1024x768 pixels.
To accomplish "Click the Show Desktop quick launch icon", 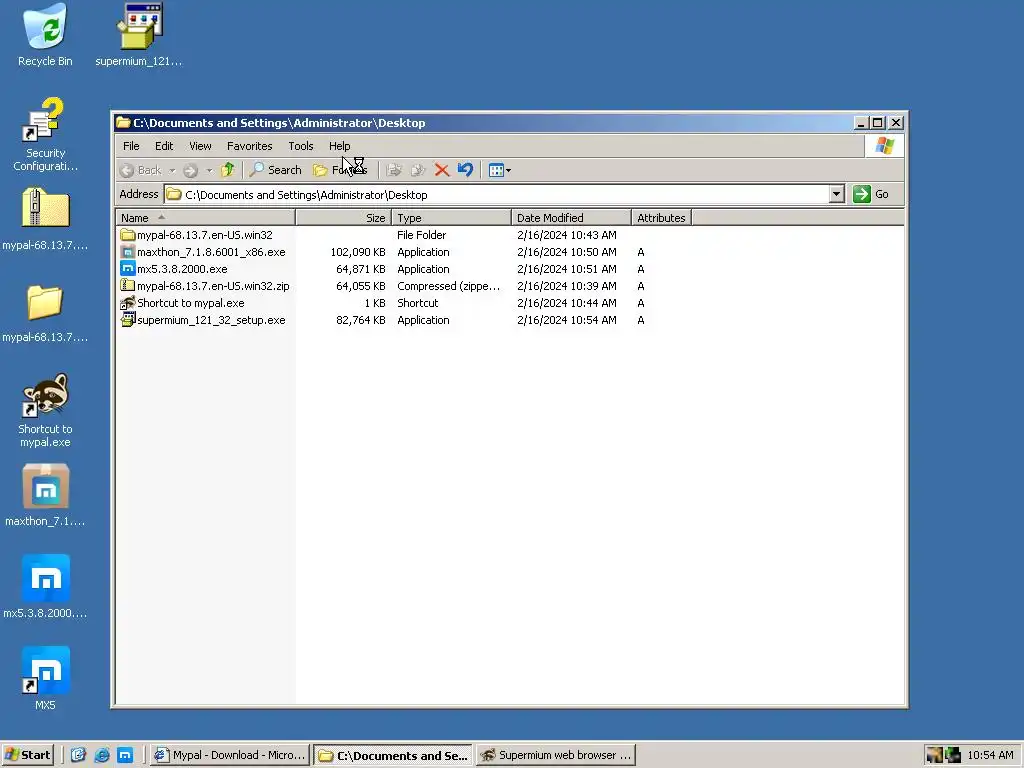I will [x=78, y=755].
